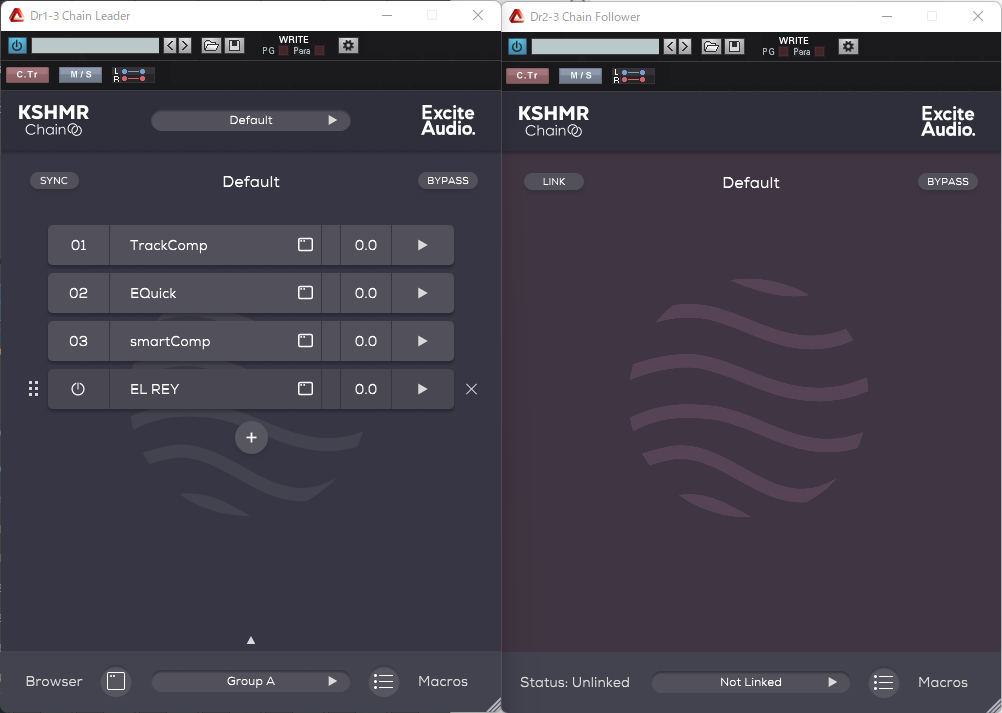Click BYPASS in Chain Follower

point(948,182)
